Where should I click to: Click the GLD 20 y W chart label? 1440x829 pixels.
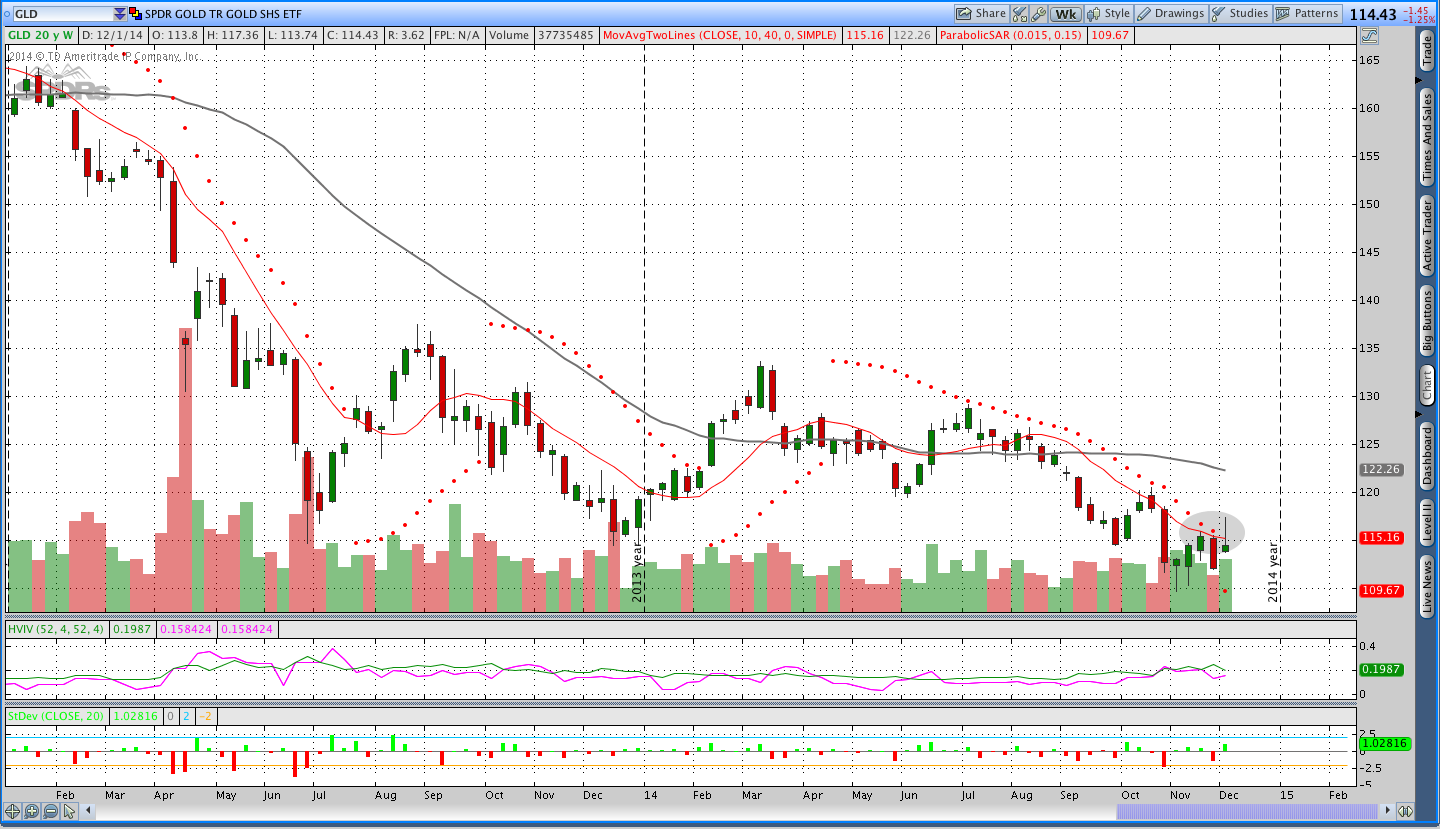40,35
